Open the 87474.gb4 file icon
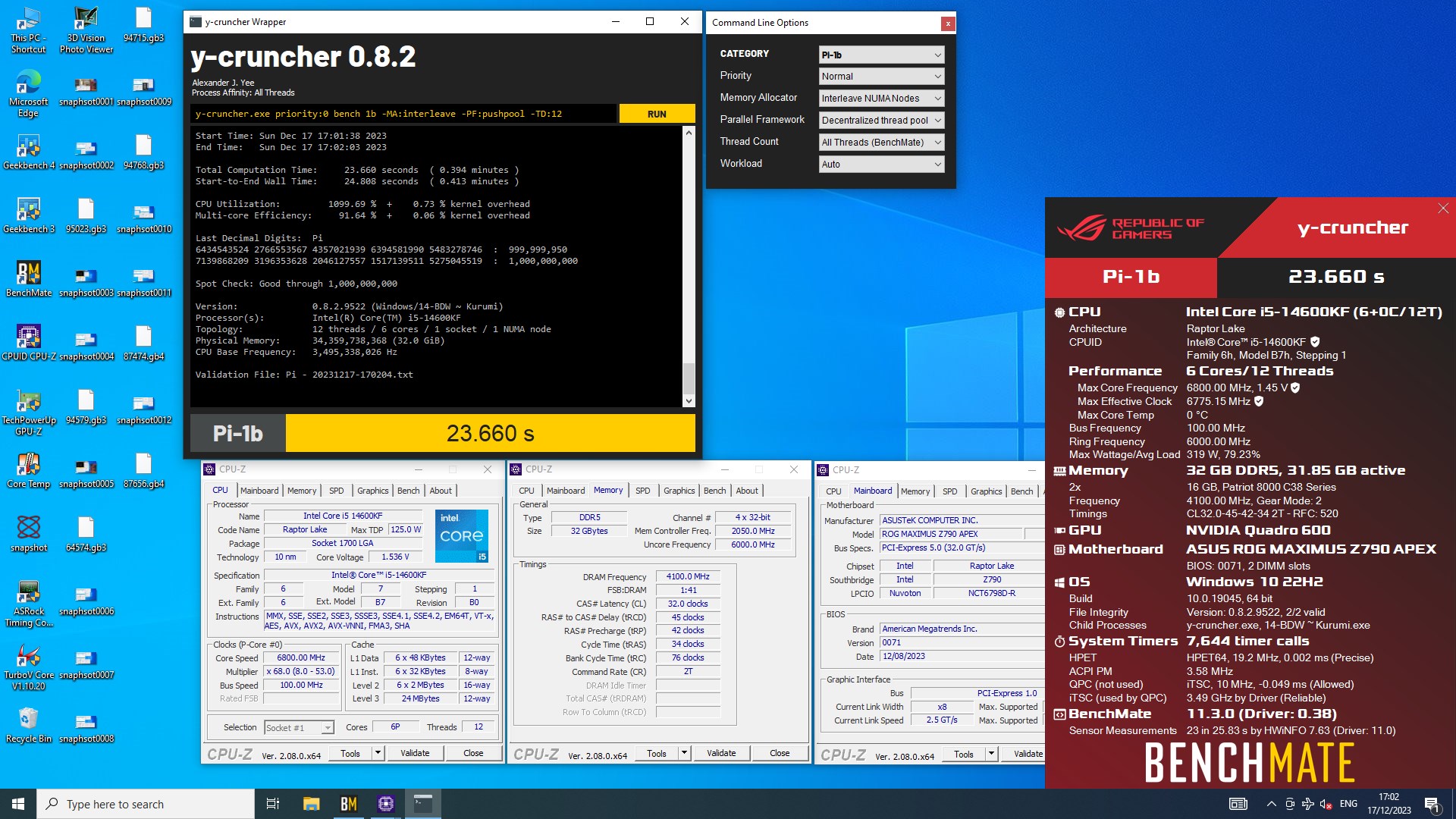This screenshot has height=819, width=1456. tap(143, 344)
